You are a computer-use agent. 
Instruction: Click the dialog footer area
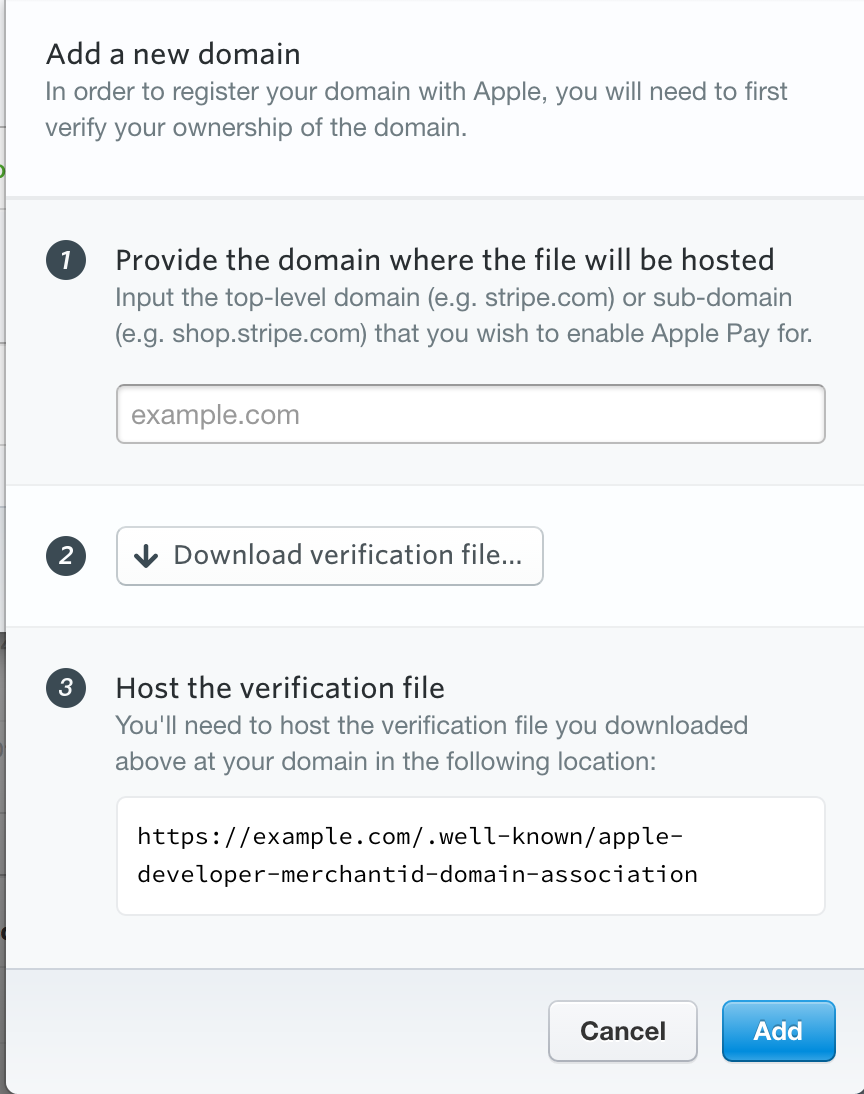pos(300,1031)
